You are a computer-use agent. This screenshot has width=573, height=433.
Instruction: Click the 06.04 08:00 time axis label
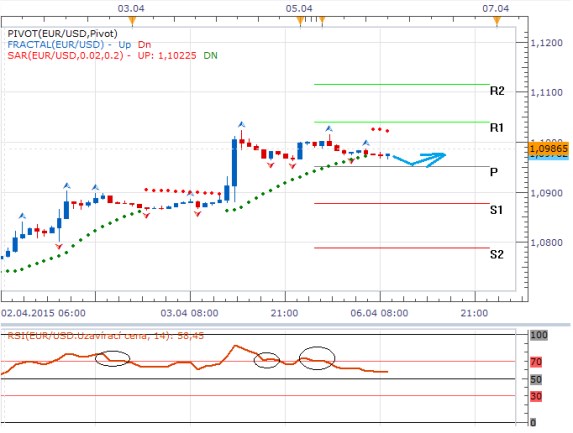point(379,313)
